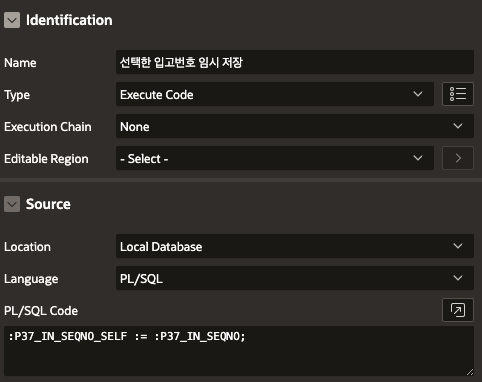Click the Editable Region go-to arrow button

point(458,158)
